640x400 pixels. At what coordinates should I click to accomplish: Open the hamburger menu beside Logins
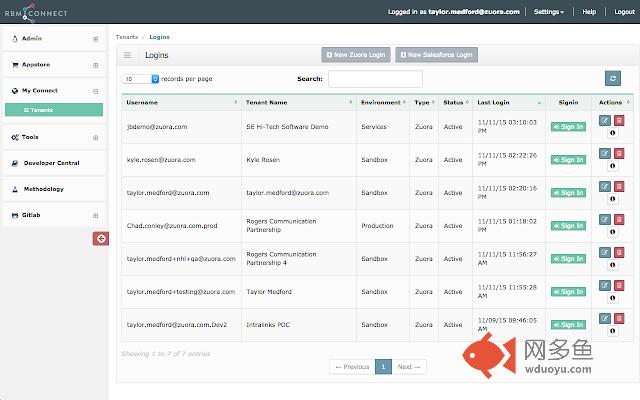click(x=127, y=55)
